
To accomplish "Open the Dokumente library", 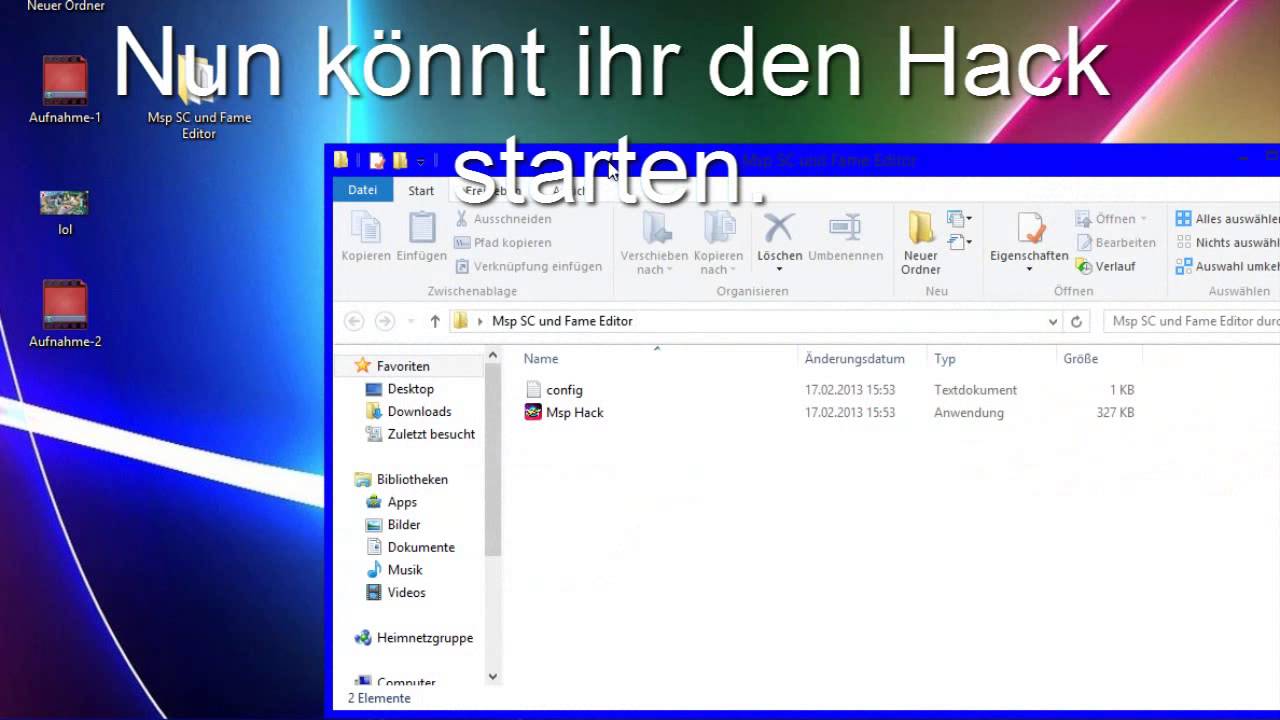I will [421, 547].
